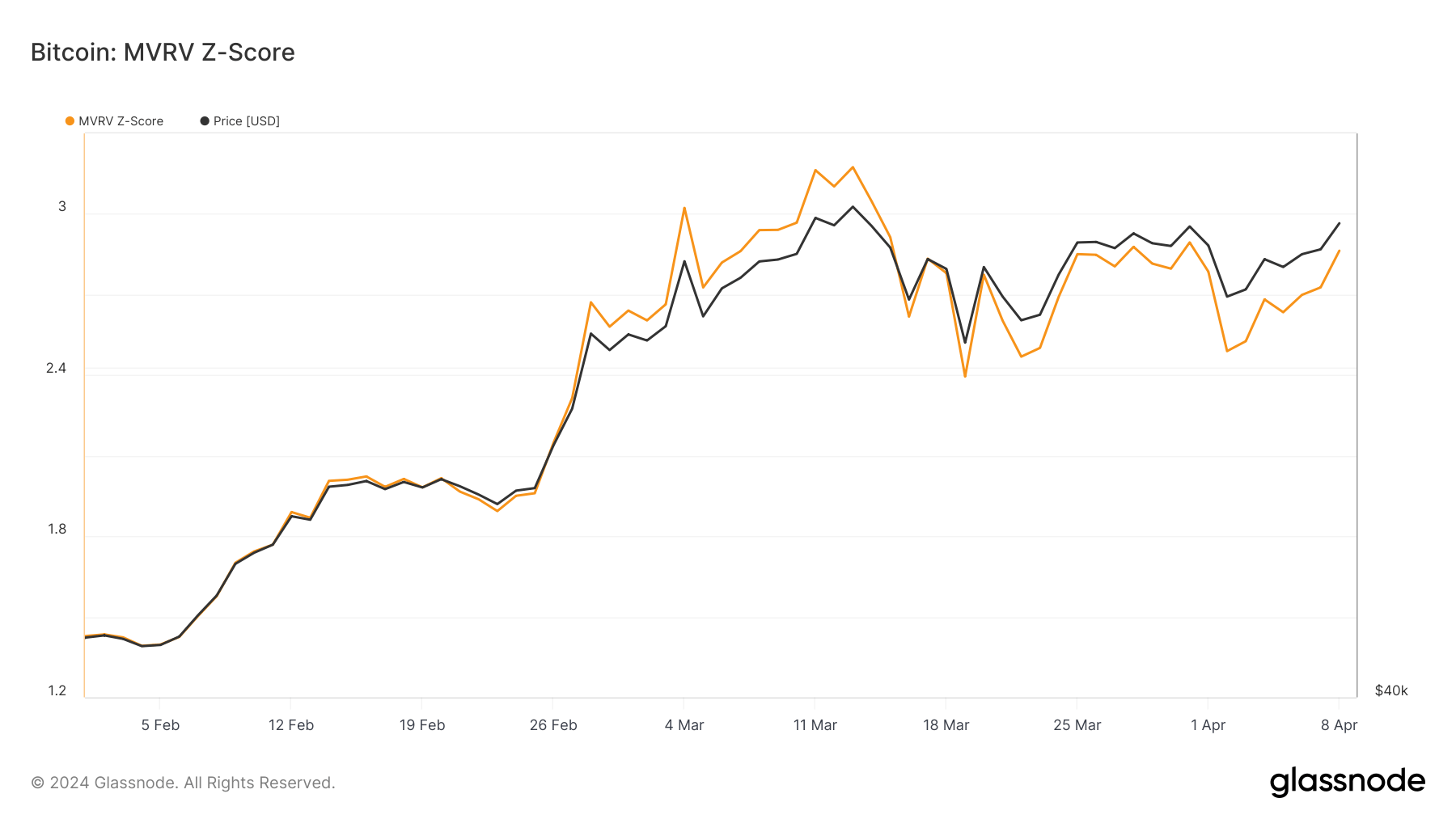This screenshot has height=819, width=1456.
Task: Click the 12 Feb date label
Action: pyautogui.click(x=291, y=725)
